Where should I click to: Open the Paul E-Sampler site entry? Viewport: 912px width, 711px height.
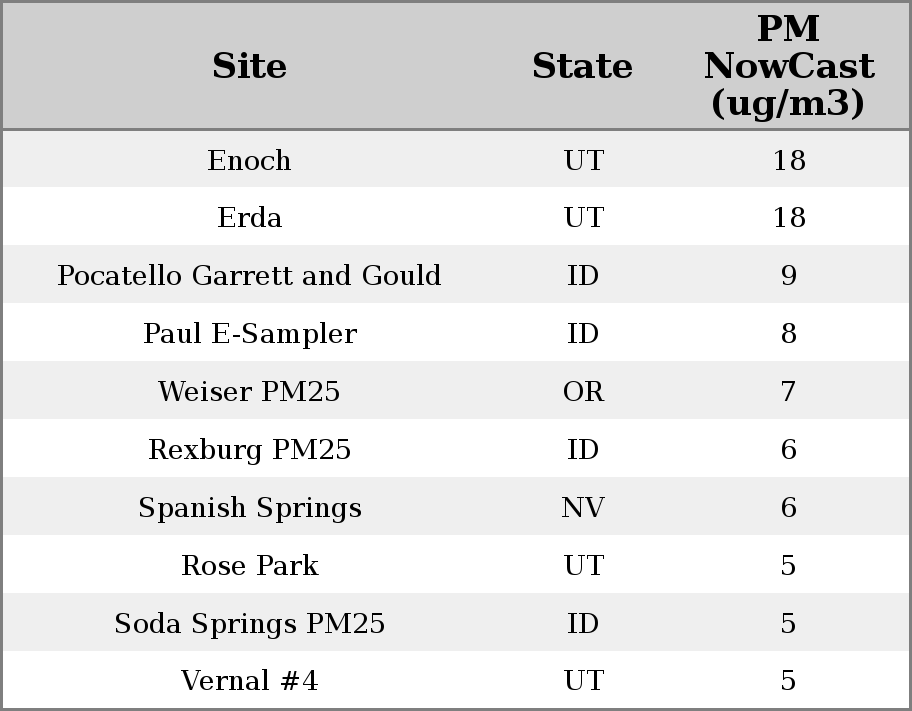coord(249,334)
